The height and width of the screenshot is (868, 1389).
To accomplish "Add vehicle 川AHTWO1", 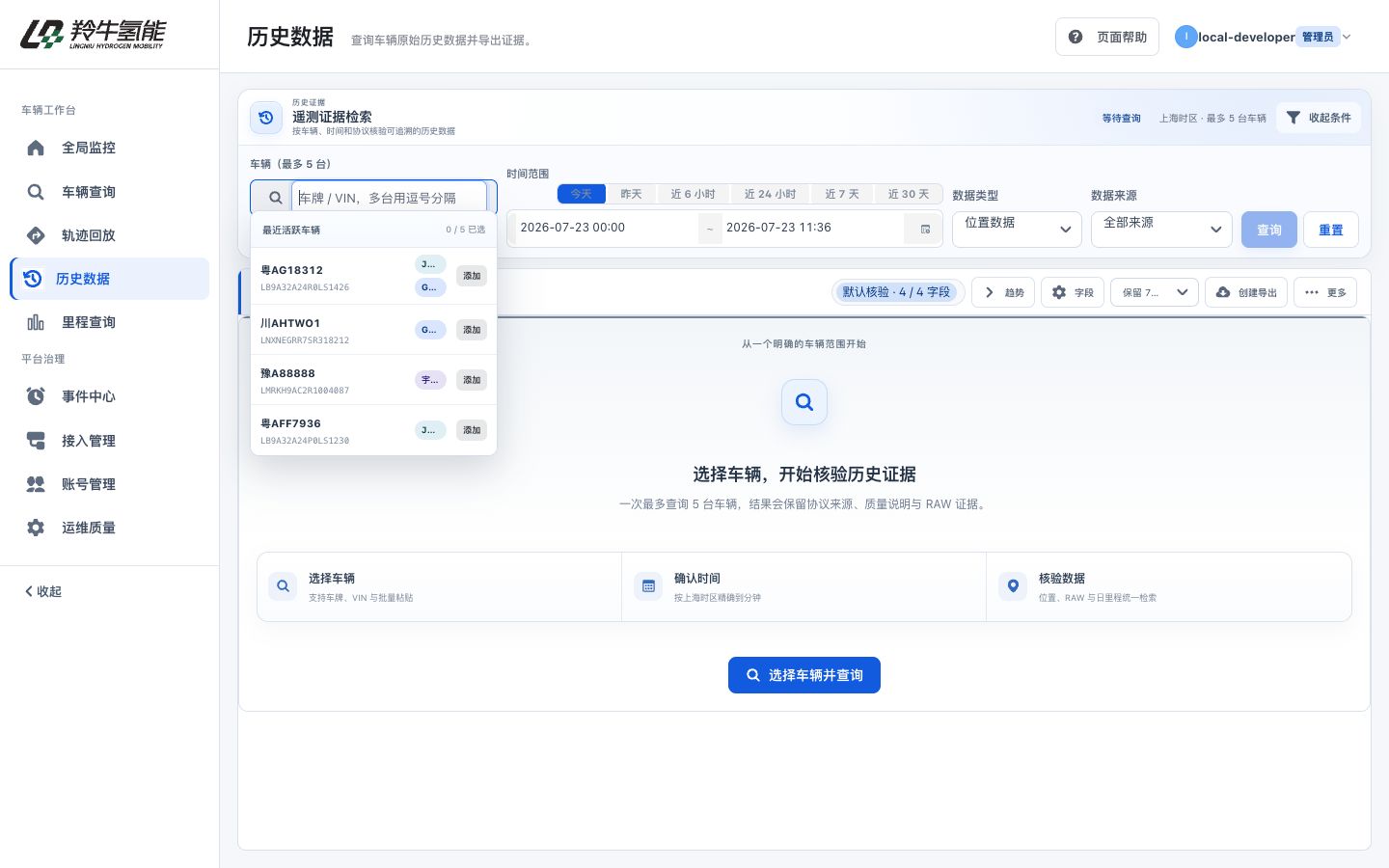I will (472, 330).
